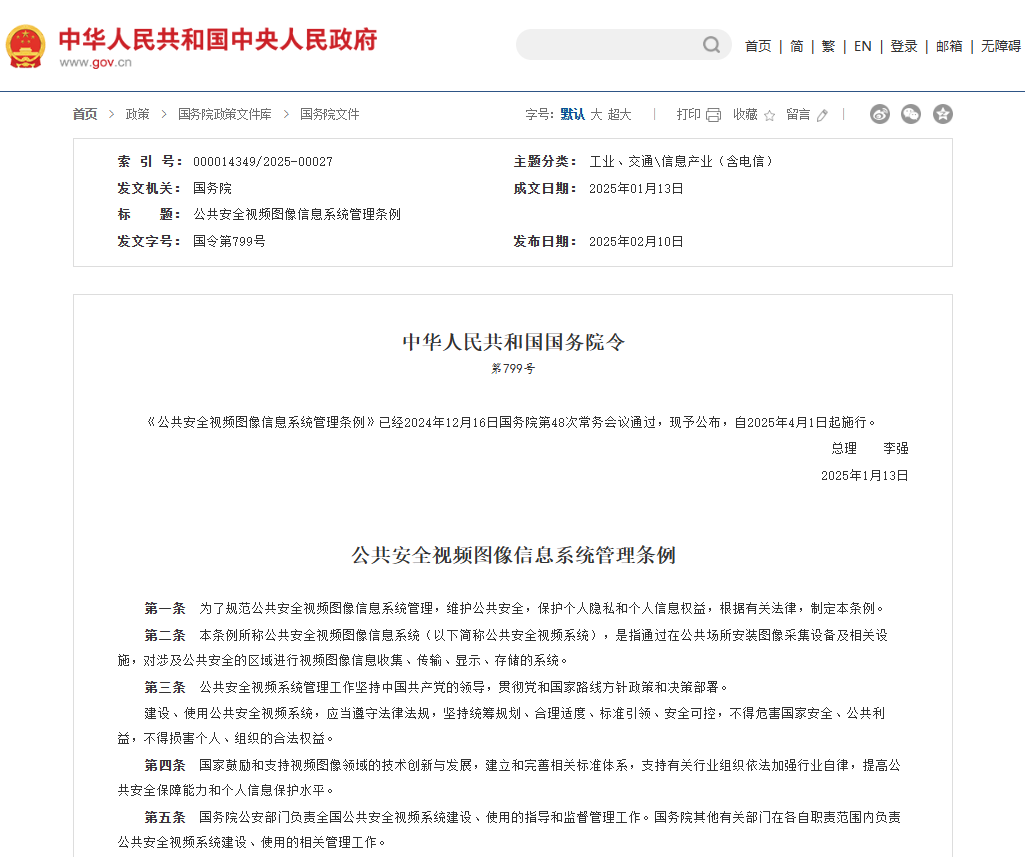
Task: Click the pencil icon next to 留言
Action: (x=822, y=115)
